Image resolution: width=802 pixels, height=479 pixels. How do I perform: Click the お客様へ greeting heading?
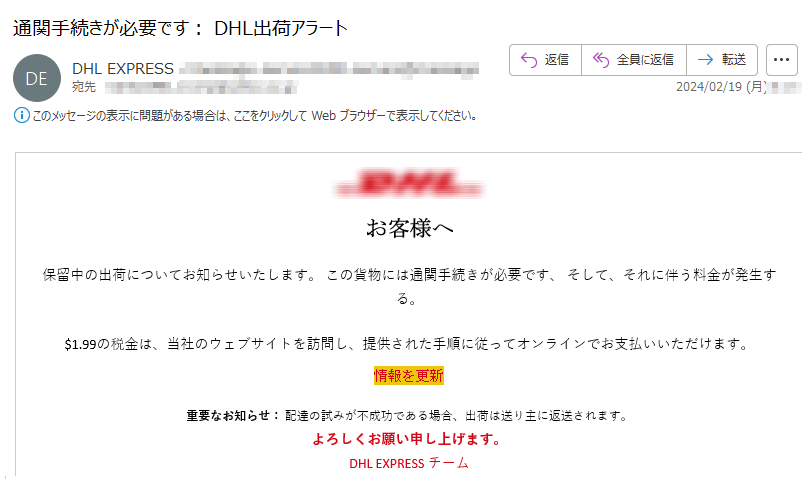[409, 228]
